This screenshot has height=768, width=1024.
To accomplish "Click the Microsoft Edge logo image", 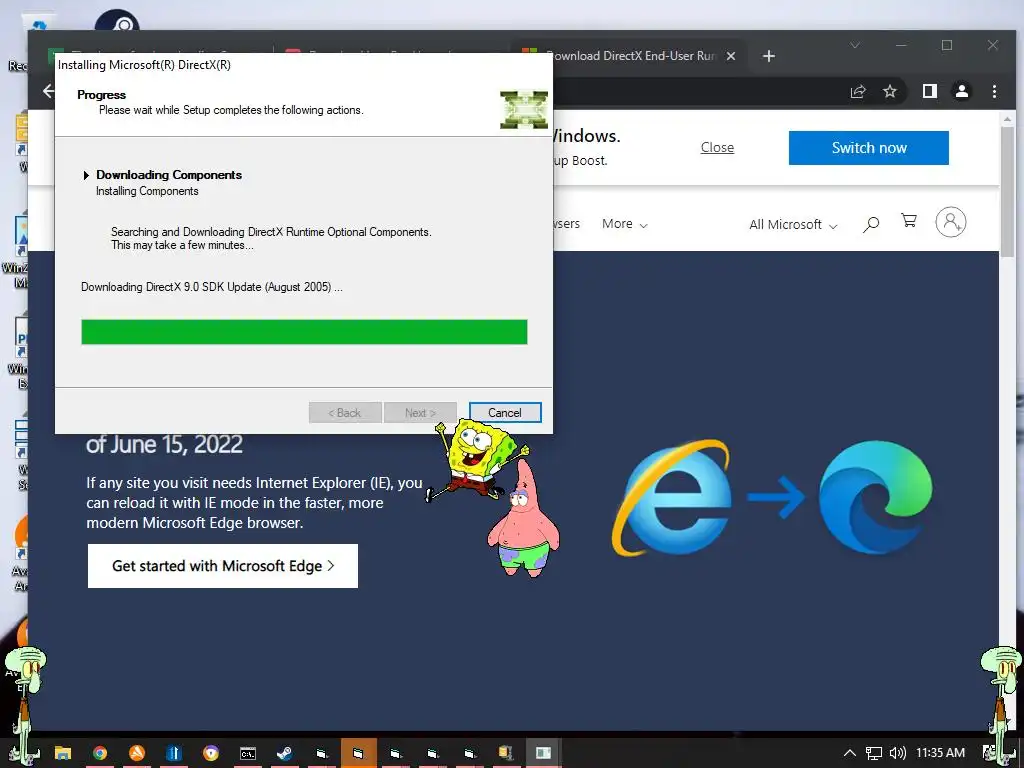I will point(876,498).
